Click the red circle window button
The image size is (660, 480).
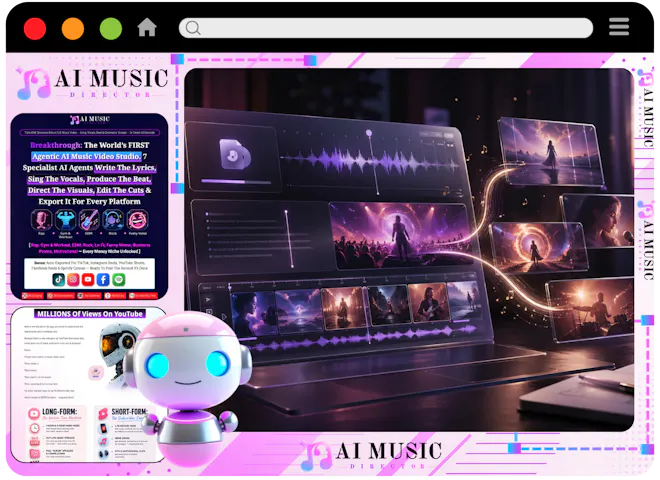tap(35, 29)
